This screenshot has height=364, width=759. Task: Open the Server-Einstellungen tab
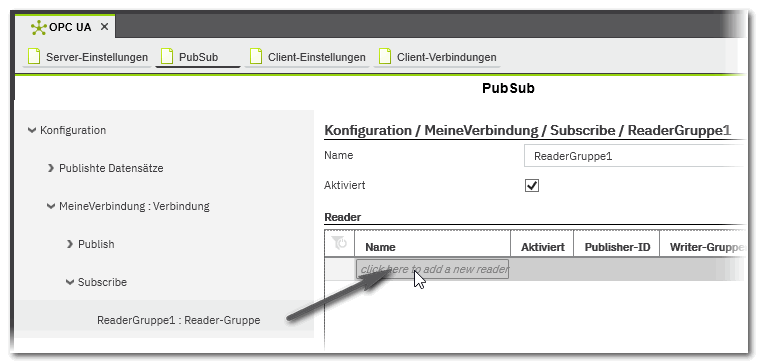pyautogui.click(x=88, y=57)
